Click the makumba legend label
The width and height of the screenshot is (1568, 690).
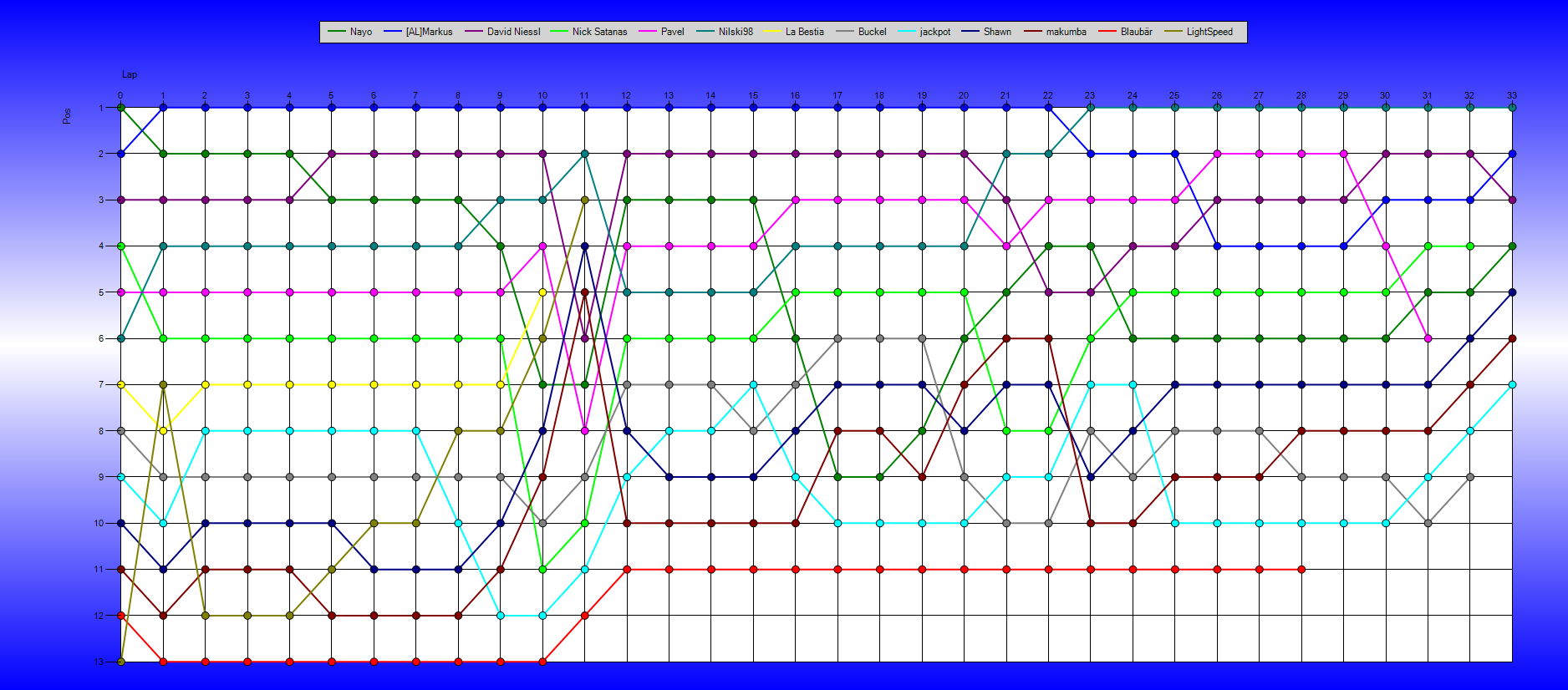(x=1066, y=32)
